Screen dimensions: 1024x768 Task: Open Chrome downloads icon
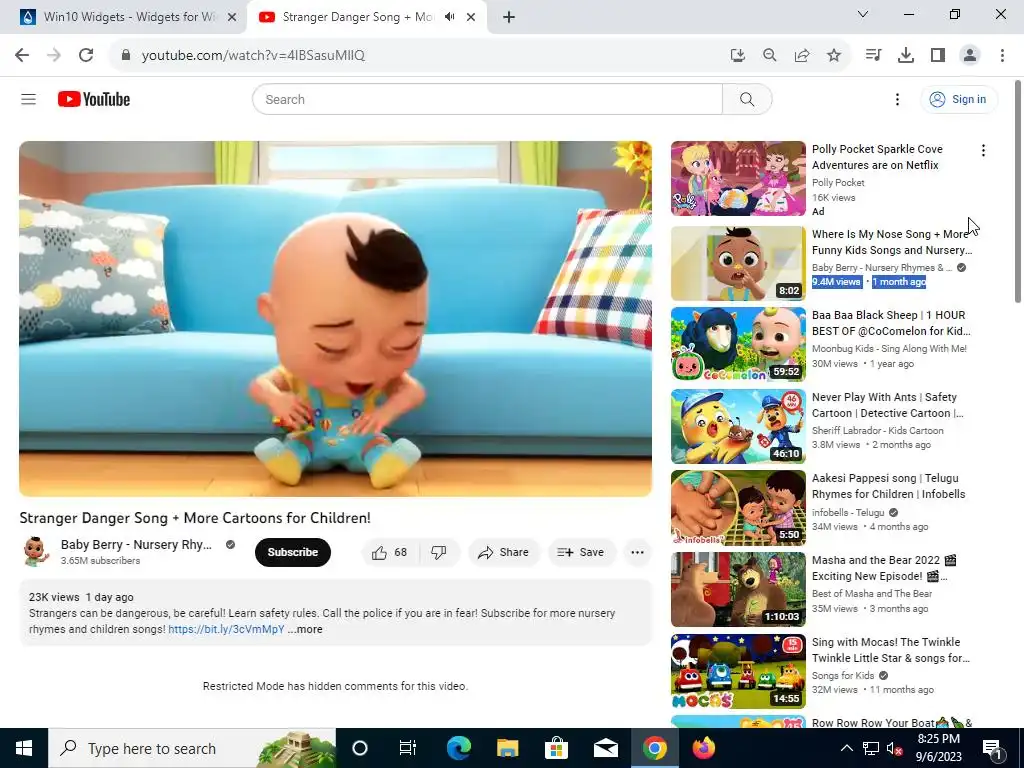(905, 56)
